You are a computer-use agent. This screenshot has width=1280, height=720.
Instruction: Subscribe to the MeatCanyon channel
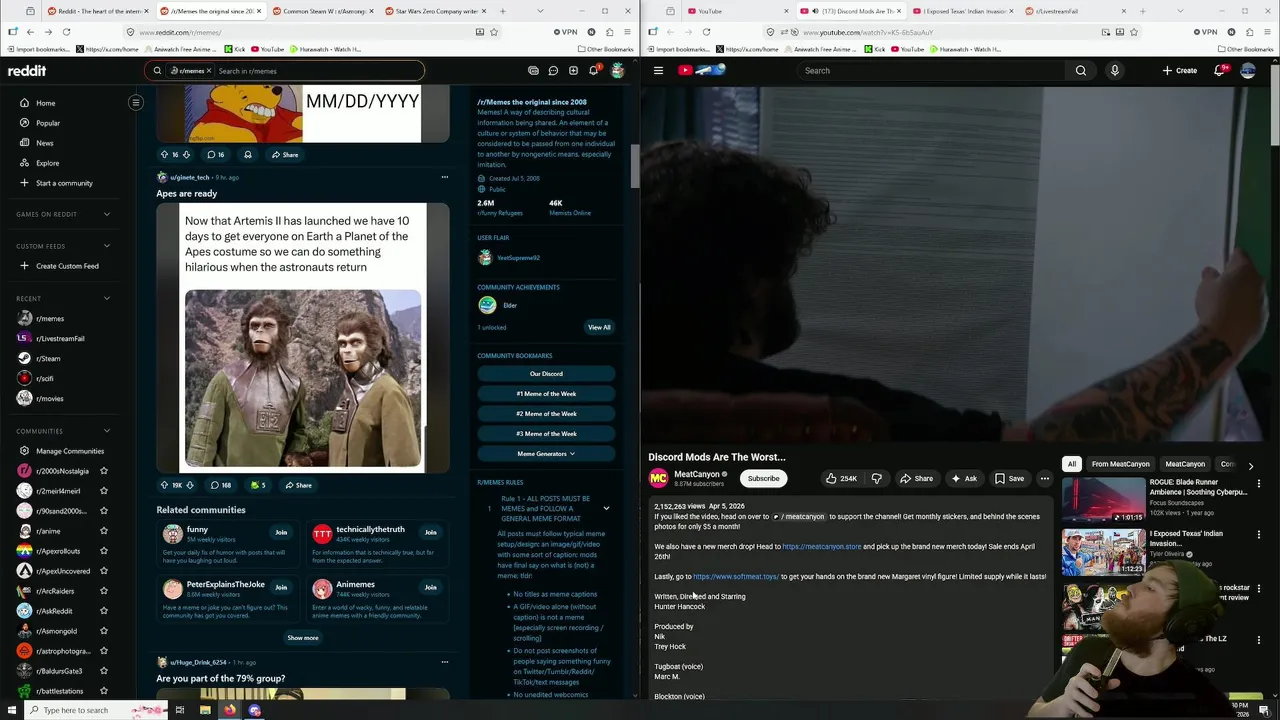pyautogui.click(x=763, y=478)
